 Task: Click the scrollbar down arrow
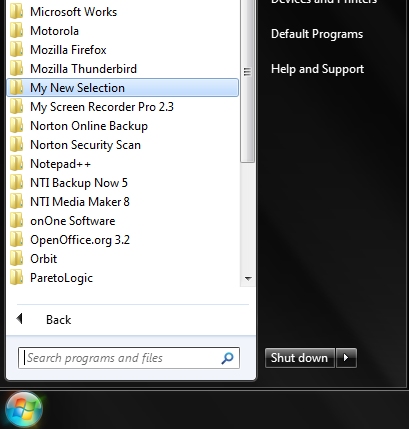(248, 278)
